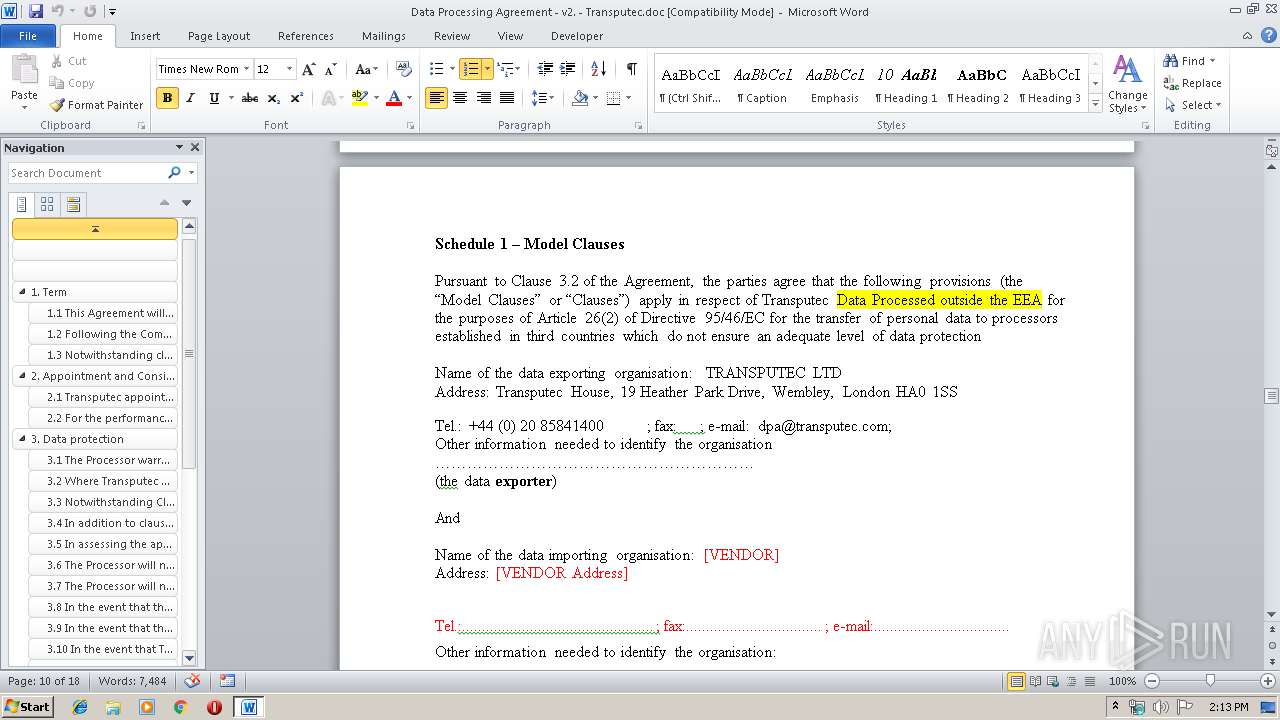Apply Emphasis style
Viewport: 1280px width, 720px height.
[835, 84]
